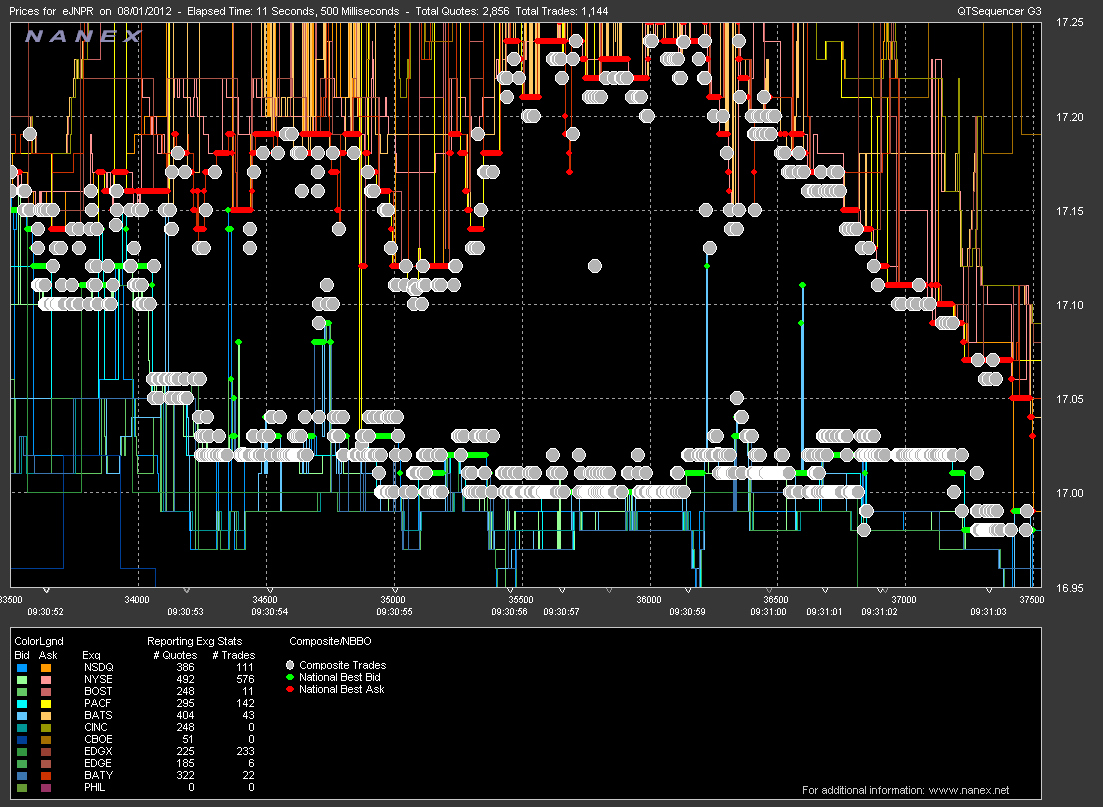1103x807 pixels.
Task: Click the 36000 sequence tick label
Action: 649,599
